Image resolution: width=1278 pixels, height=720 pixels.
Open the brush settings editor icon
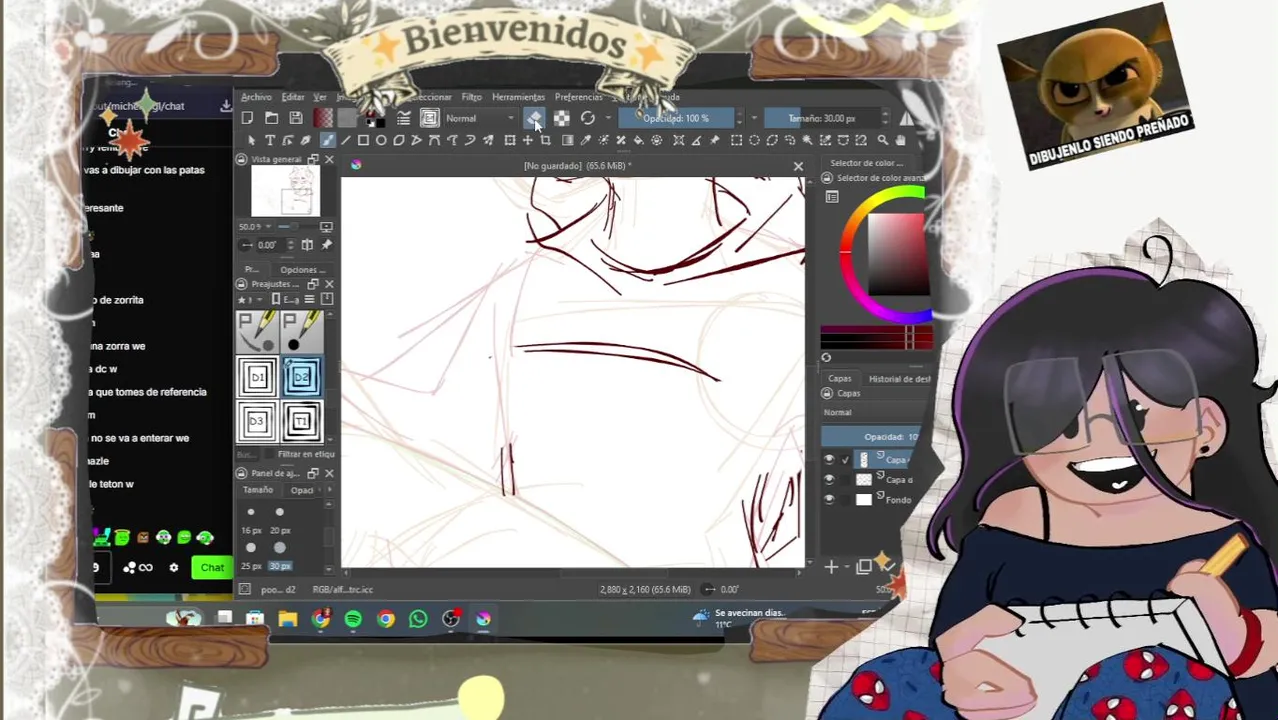404,118
